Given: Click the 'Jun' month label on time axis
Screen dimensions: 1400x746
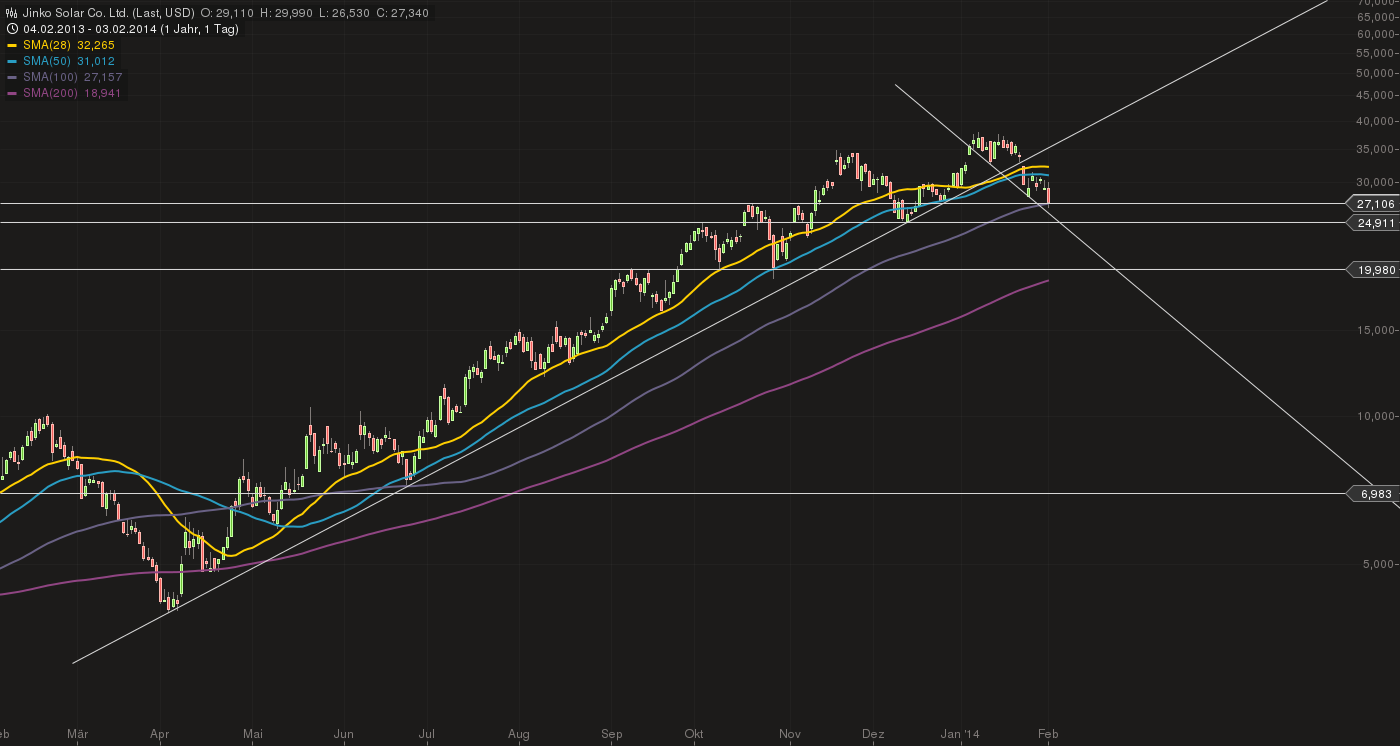Looking at the screenshot, I should (343, 734).
